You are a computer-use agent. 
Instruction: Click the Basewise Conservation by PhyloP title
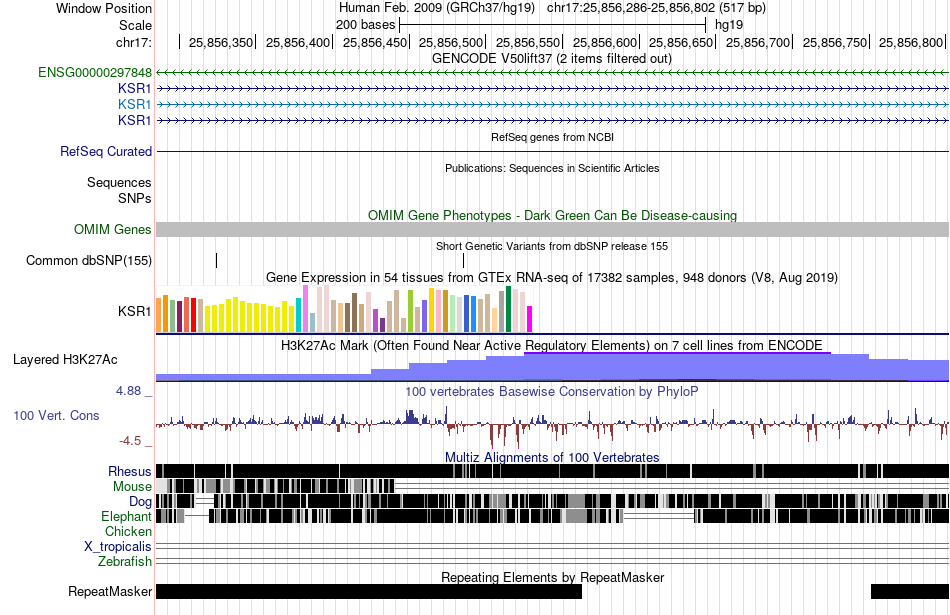click(x=552, y=392)
